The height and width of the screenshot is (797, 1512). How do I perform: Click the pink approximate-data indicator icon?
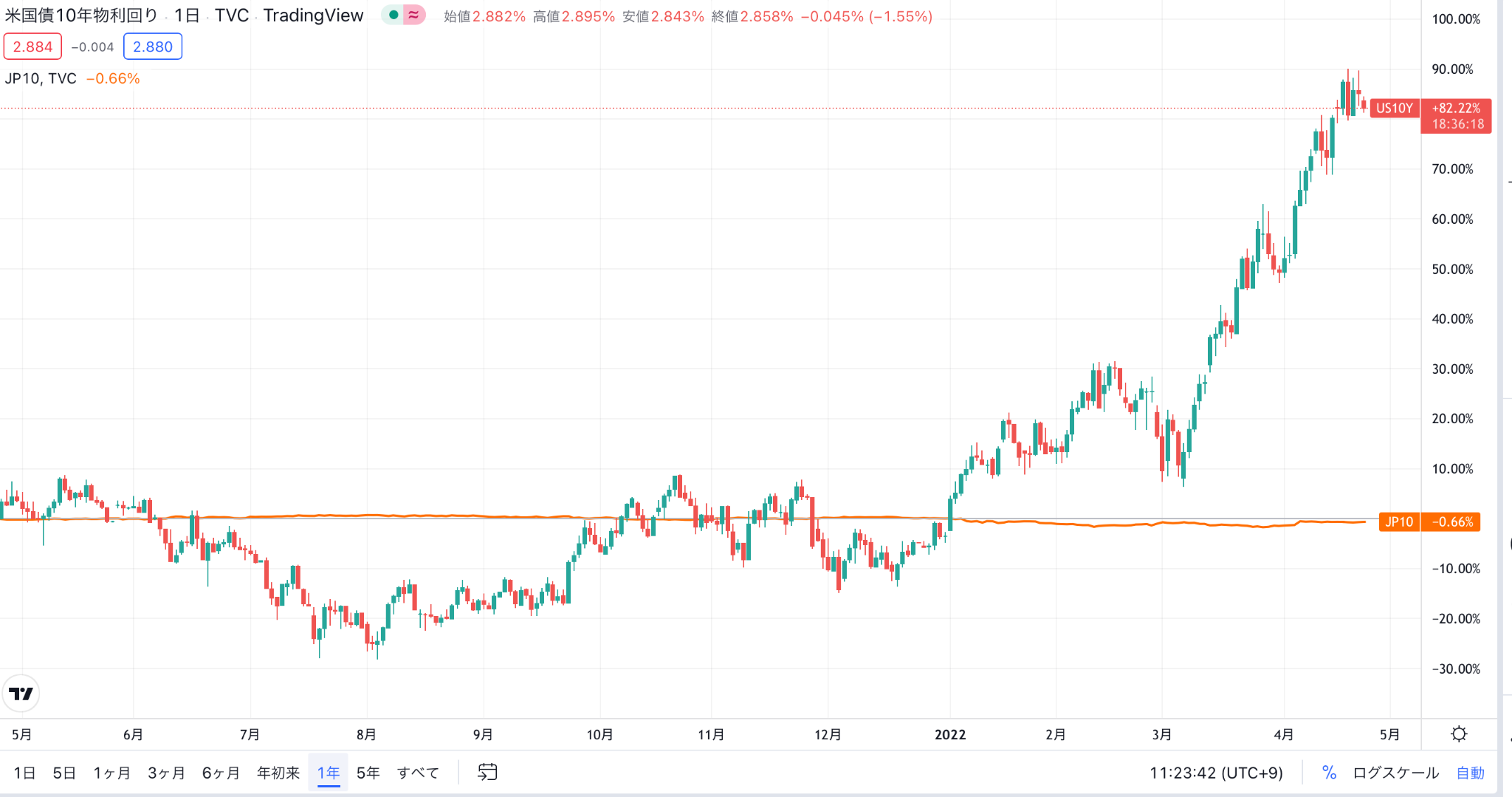click(x=414, y=15)
